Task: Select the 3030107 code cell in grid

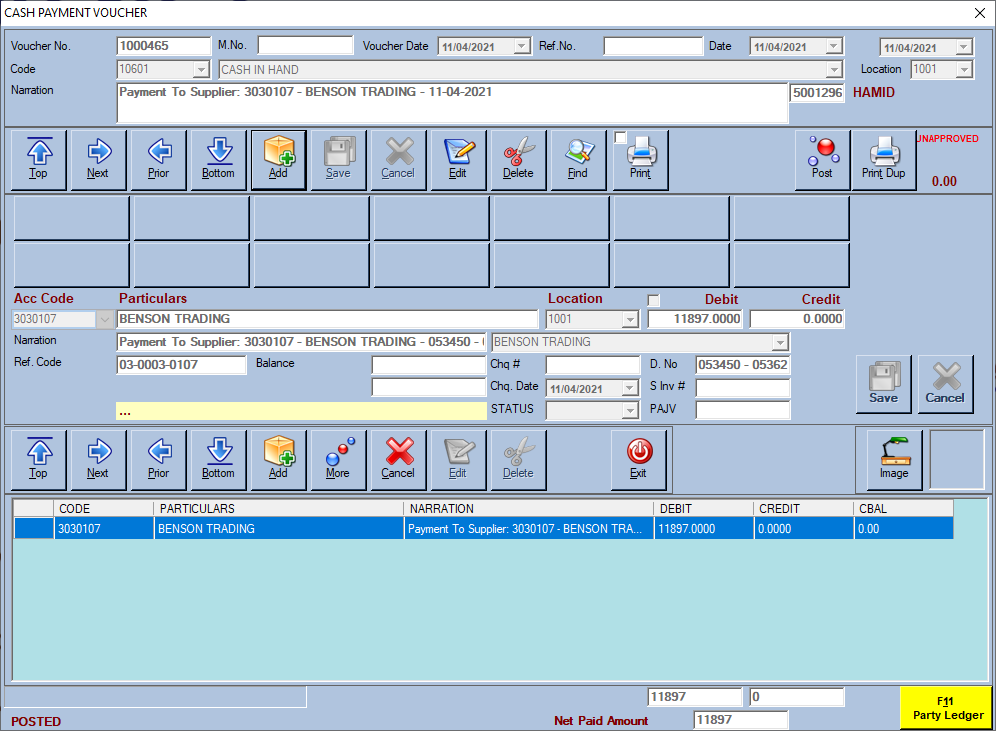Action: pyautogui.click(x=104, y=528)
